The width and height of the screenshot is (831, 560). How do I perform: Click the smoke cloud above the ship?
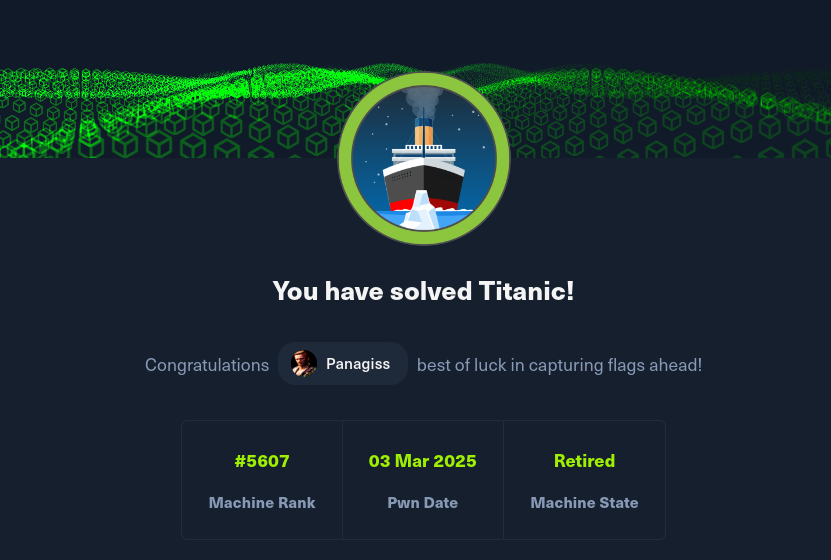(x=423, y=100)
